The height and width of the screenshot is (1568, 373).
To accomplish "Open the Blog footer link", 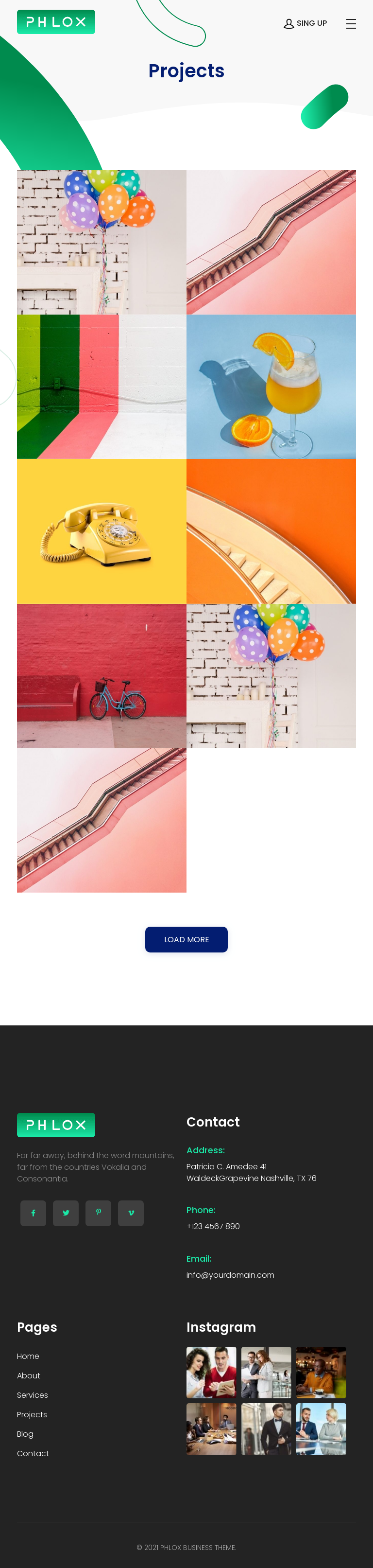I will pyautogui.click(x=25, y=1433).
